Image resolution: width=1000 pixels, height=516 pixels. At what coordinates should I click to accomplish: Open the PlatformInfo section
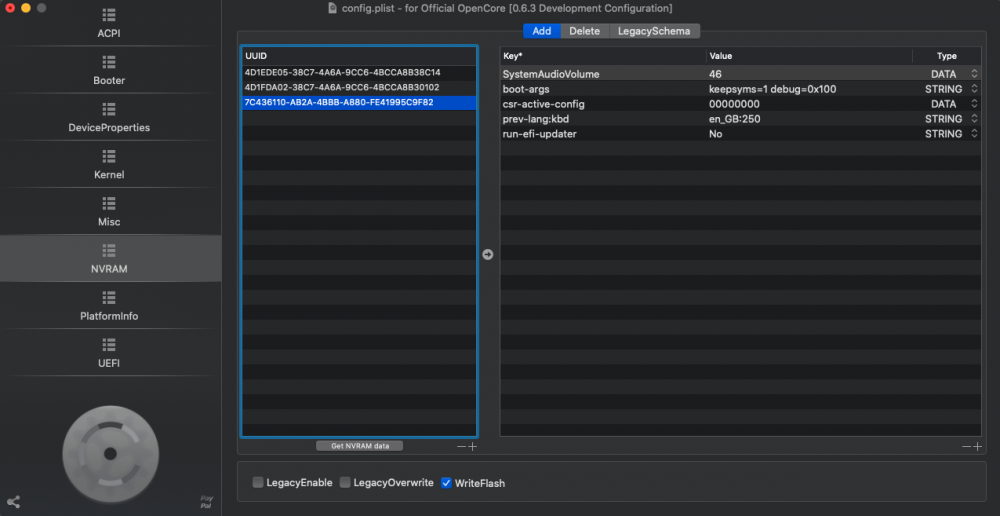click(x=109, y=306)
